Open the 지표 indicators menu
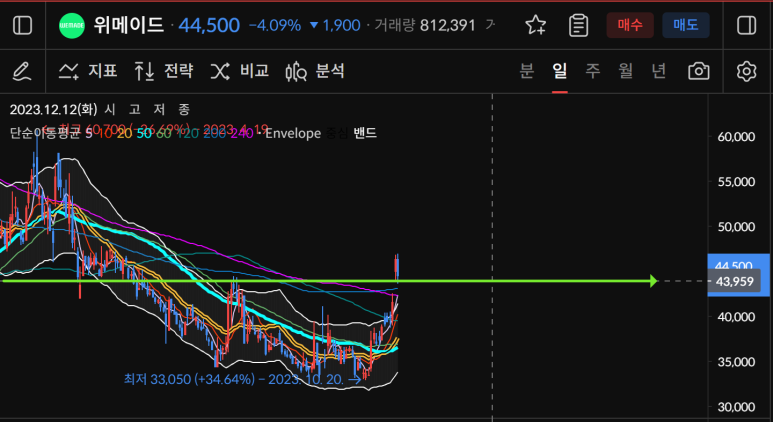The width and height of the screenshot is (773, 422). click(88, 71)
